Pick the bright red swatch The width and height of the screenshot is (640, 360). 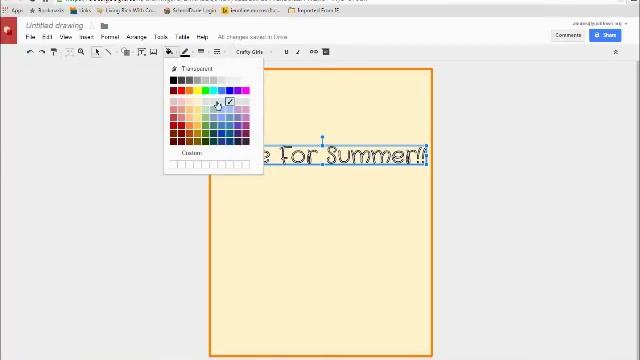click(182, 91)
